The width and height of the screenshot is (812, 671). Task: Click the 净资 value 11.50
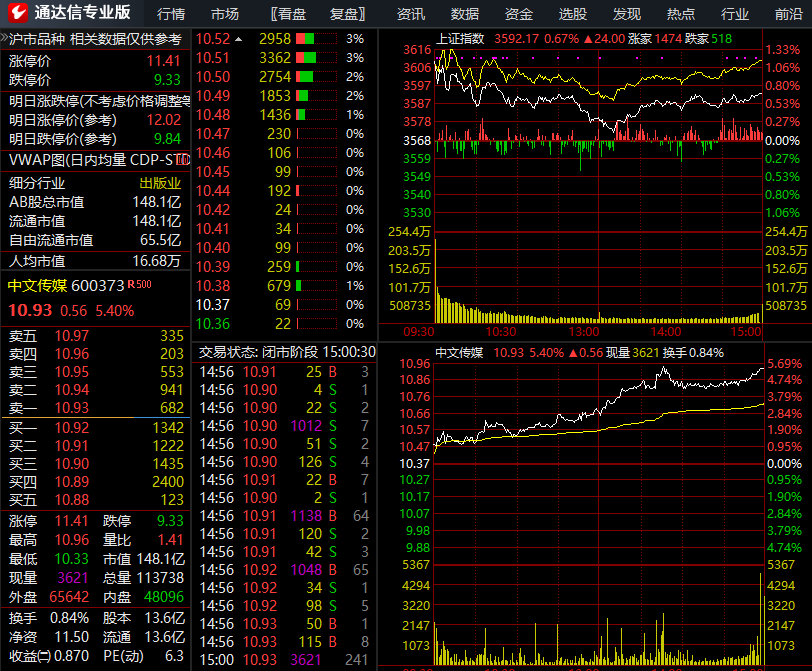(72, 637)
